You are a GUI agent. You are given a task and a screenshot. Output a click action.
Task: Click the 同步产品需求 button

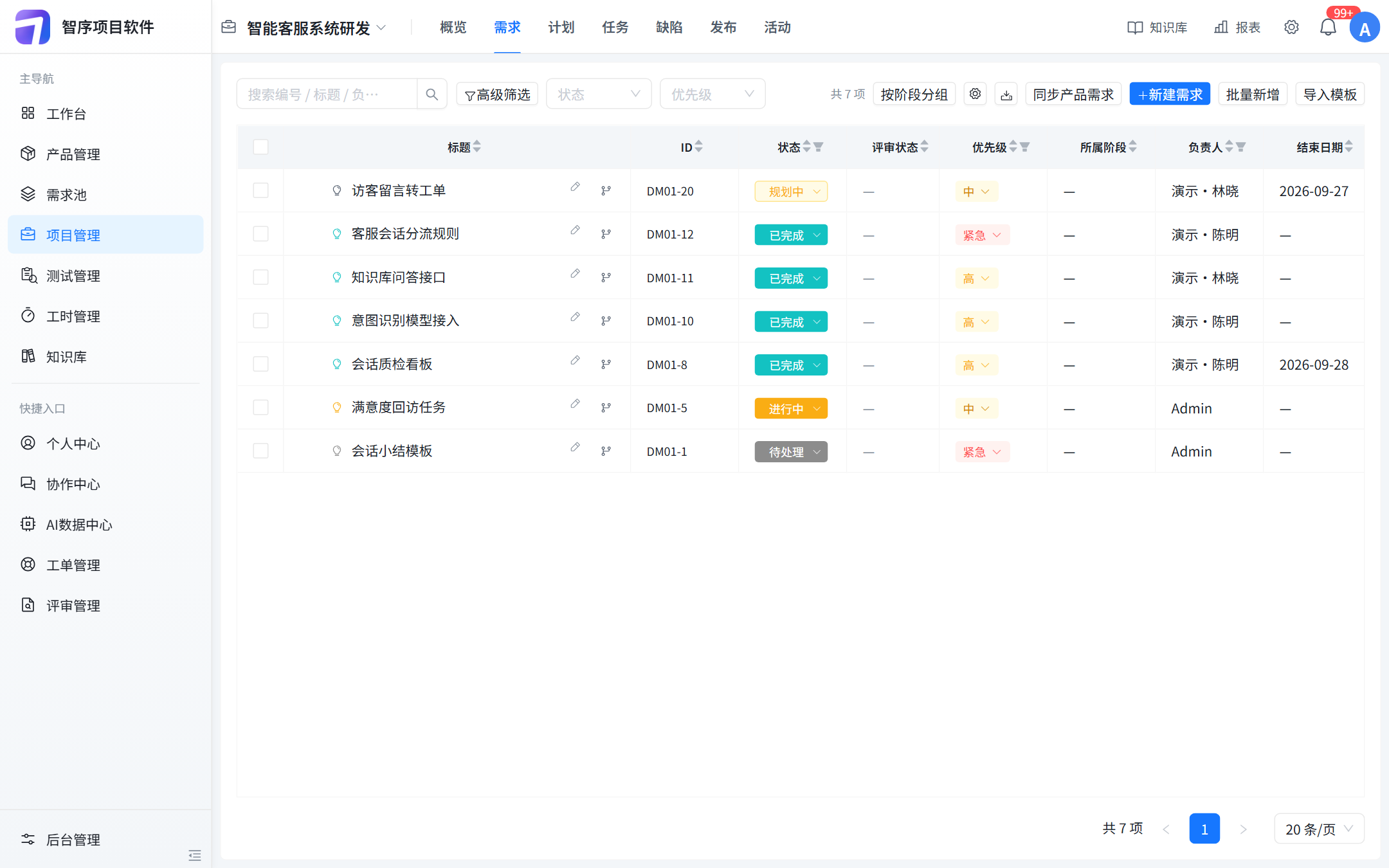[1073, 94]
